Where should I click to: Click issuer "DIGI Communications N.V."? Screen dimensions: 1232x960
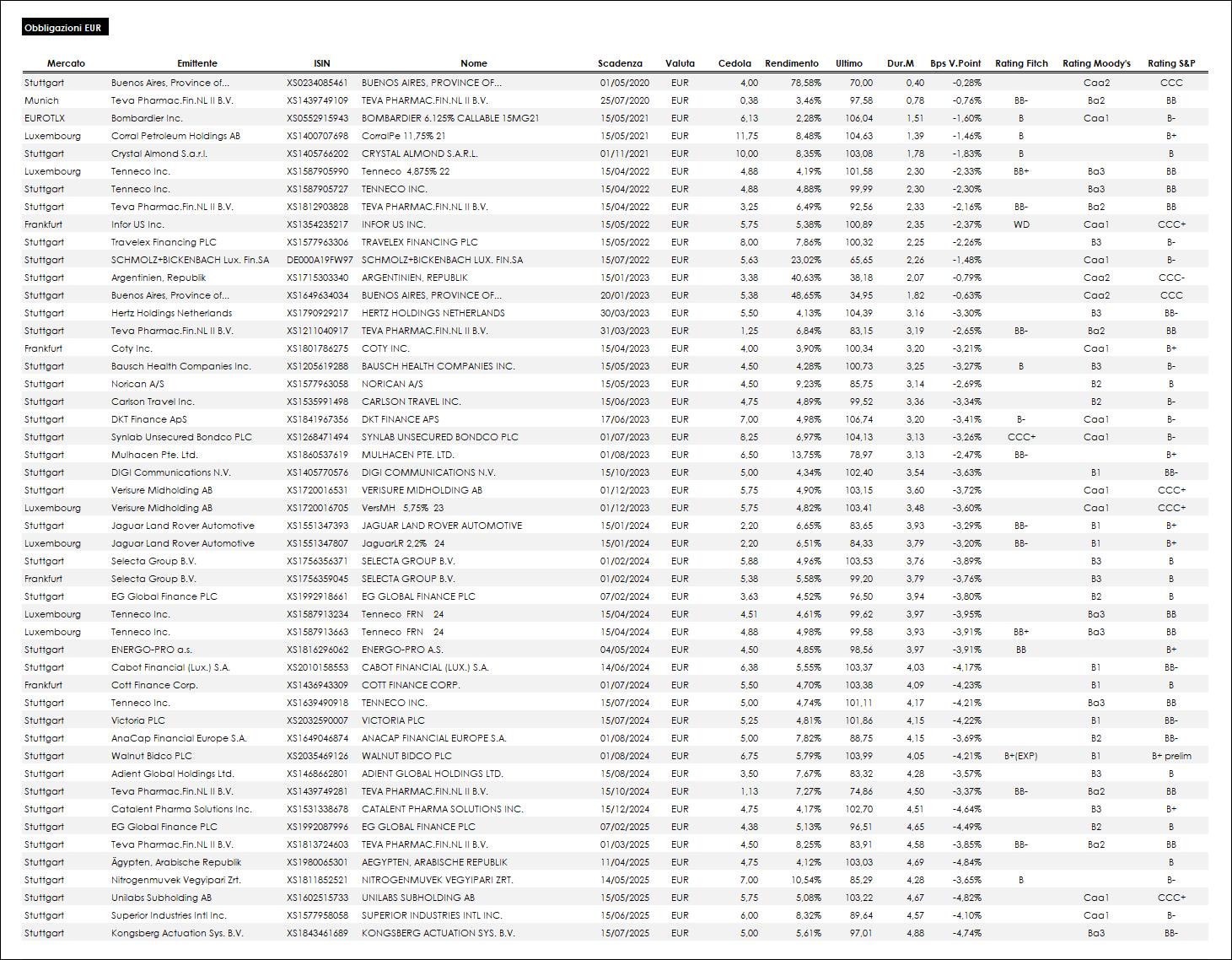click(x=171, y=472)
